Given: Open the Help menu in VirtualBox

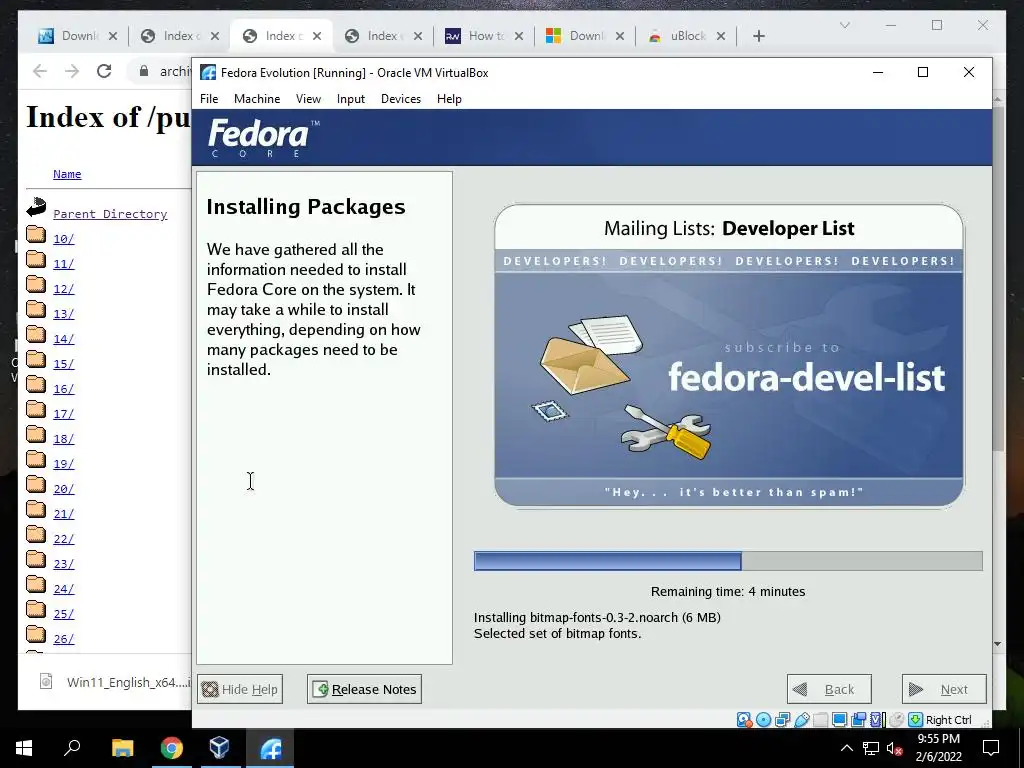Looking at the screenshot, I should pyautogui.click(x=449, y=99).
